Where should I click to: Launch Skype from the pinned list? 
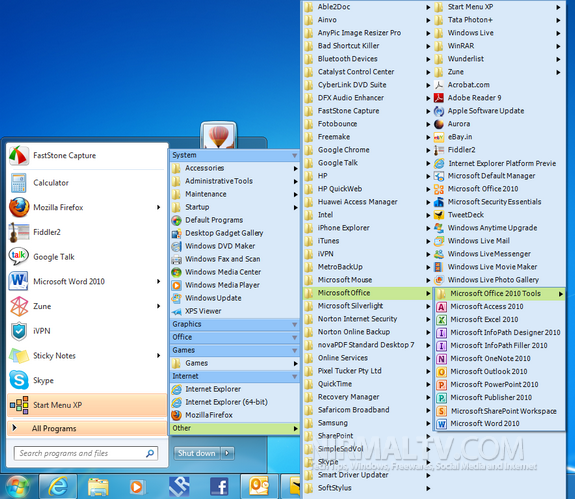click(x=87, y=380)
